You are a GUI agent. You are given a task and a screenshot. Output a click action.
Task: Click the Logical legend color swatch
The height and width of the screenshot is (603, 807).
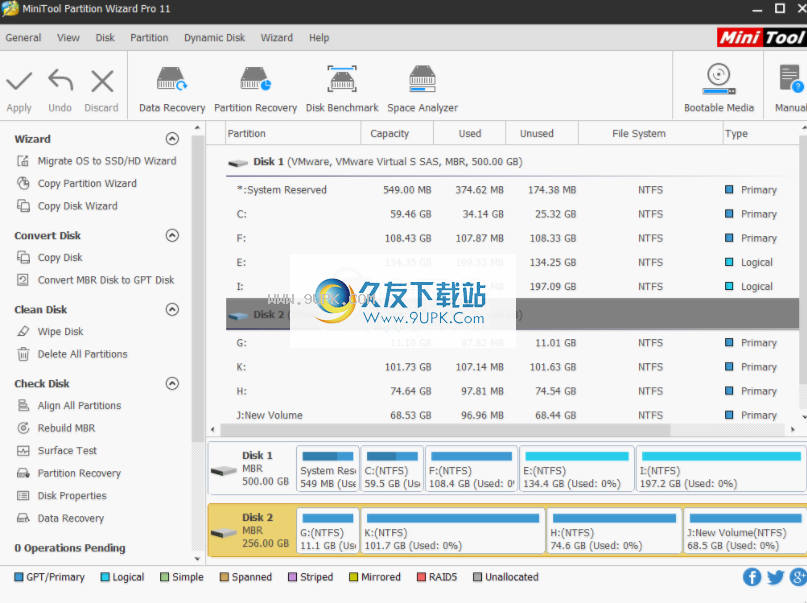coord(105,577)
